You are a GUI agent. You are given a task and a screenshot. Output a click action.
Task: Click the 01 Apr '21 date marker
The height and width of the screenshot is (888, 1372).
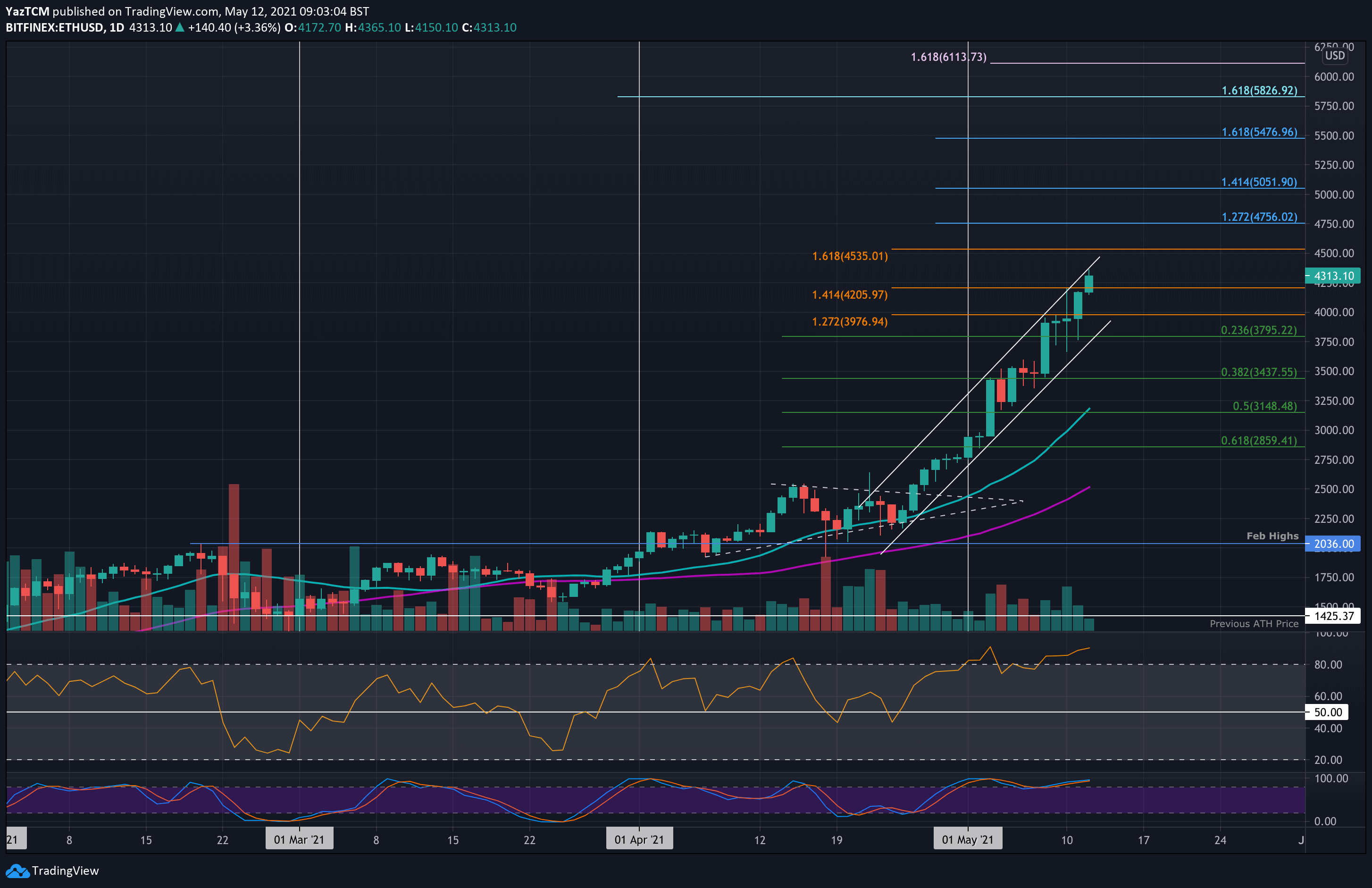pyautogui.click(x=639, y=839)
